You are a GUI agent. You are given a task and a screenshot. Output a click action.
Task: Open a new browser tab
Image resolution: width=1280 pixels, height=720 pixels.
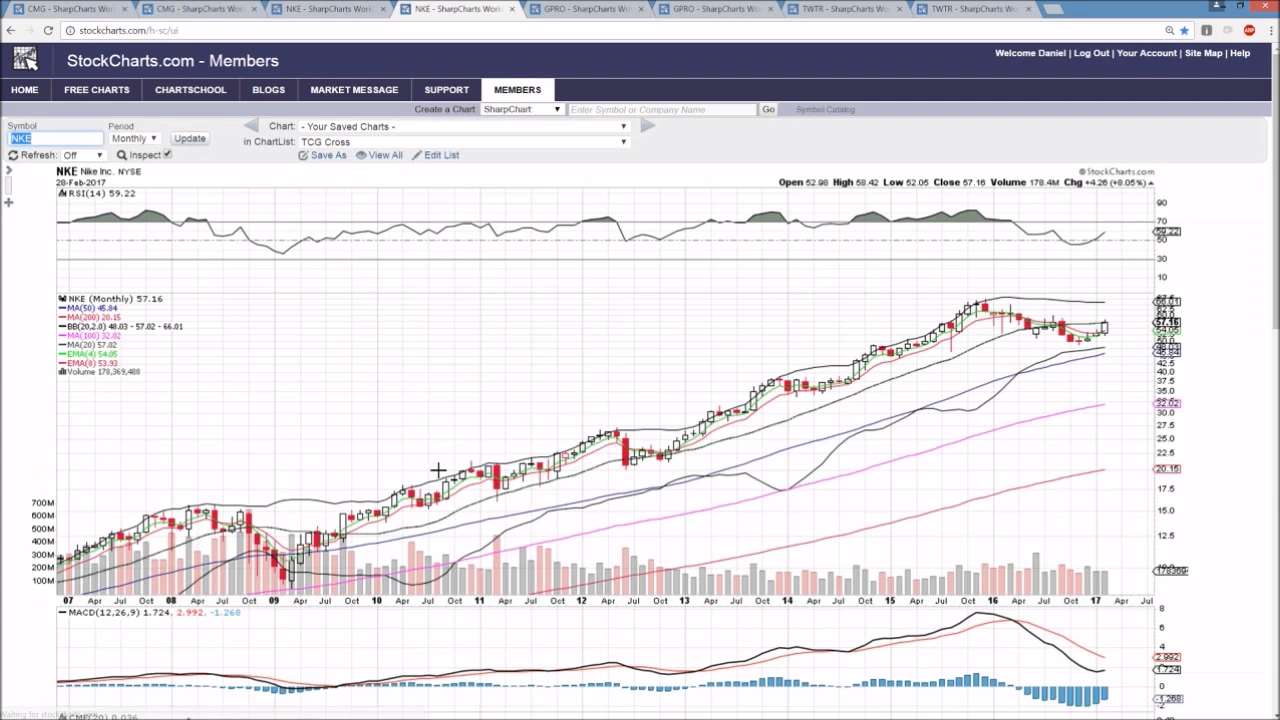coord(1052,9)
